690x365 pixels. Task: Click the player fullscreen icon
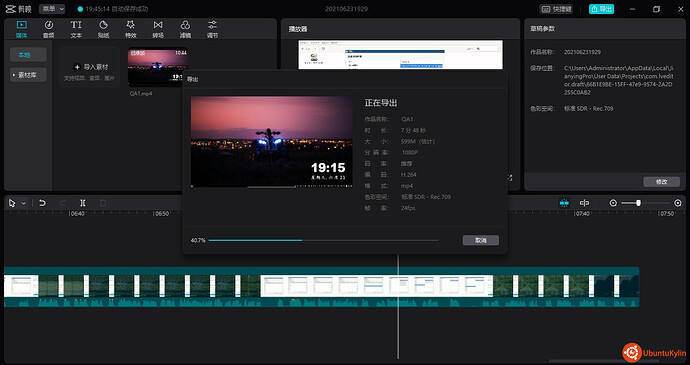click(510, 178)
